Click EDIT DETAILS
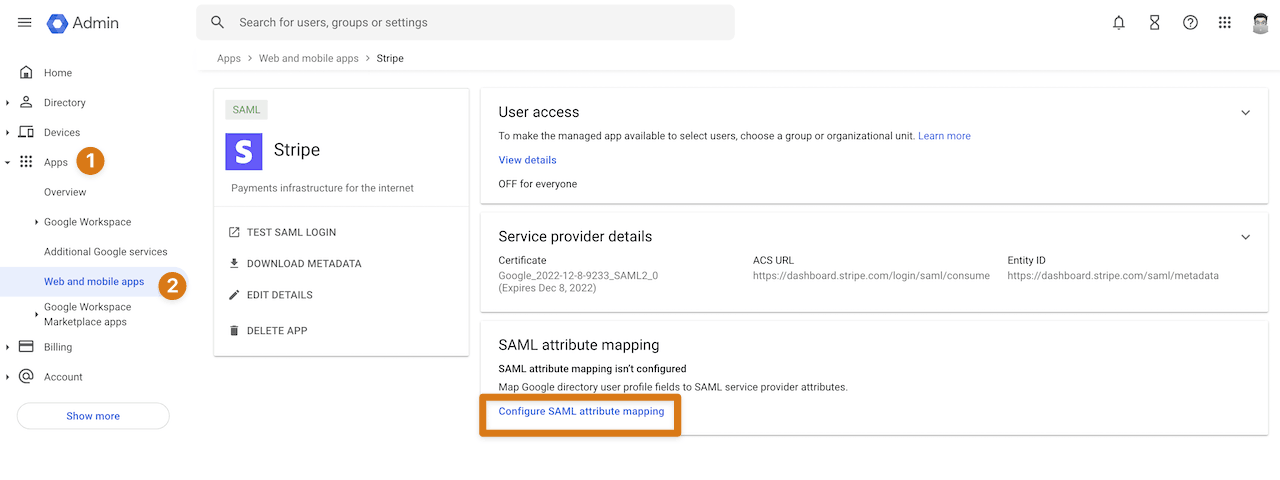This screenshot has height=480, width=1280. 280,295
